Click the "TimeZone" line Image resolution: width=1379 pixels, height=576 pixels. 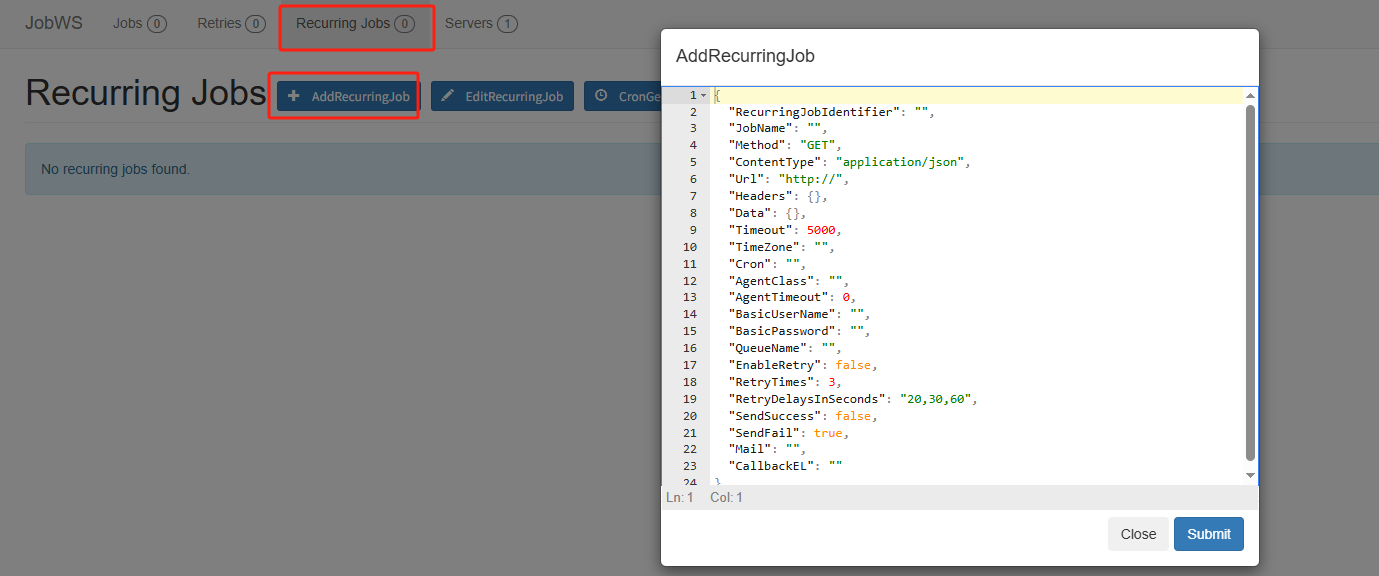click(x=782, y=247)
